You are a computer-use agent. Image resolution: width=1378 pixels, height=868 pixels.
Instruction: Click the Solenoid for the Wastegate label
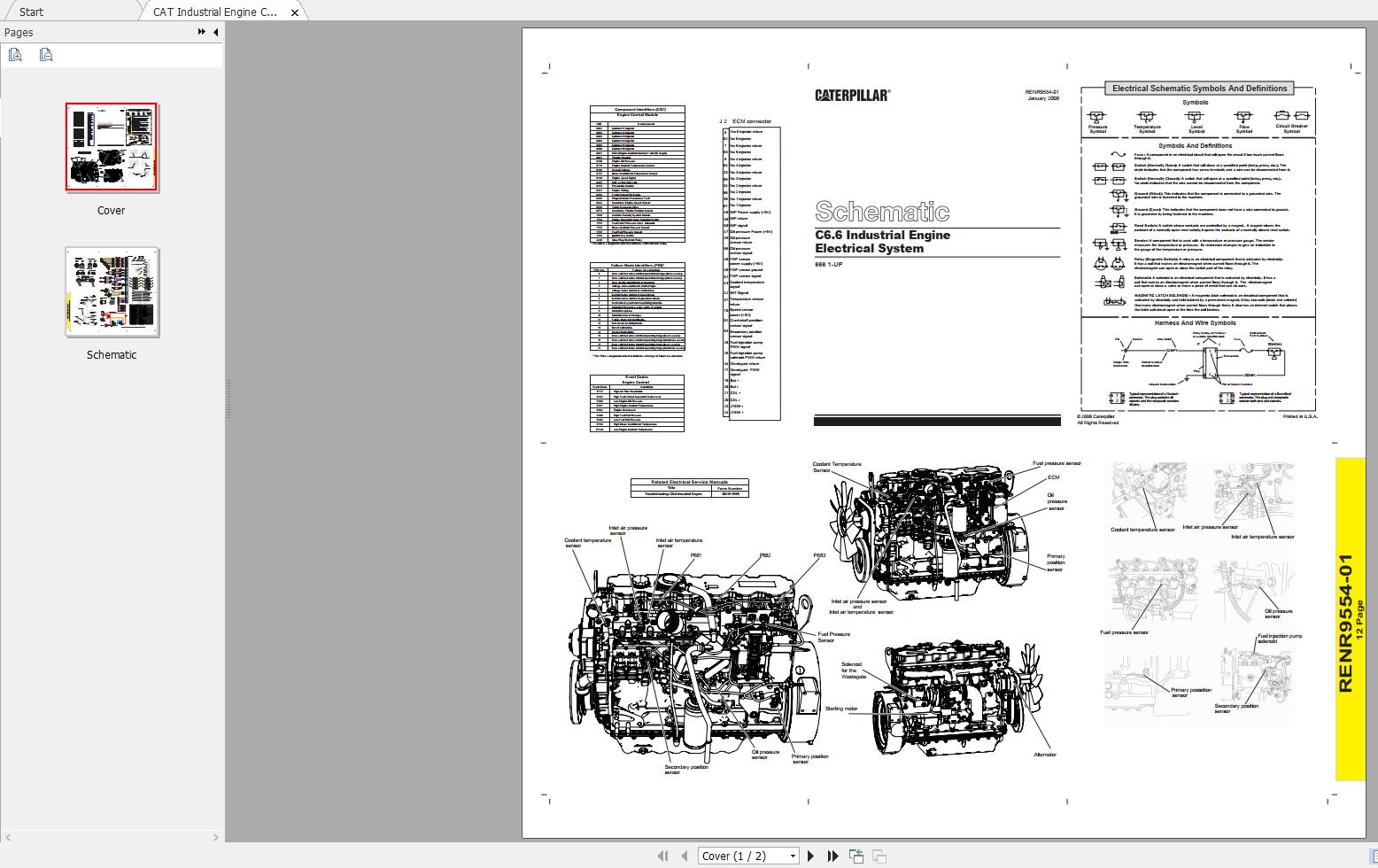[x=854, y=670]
